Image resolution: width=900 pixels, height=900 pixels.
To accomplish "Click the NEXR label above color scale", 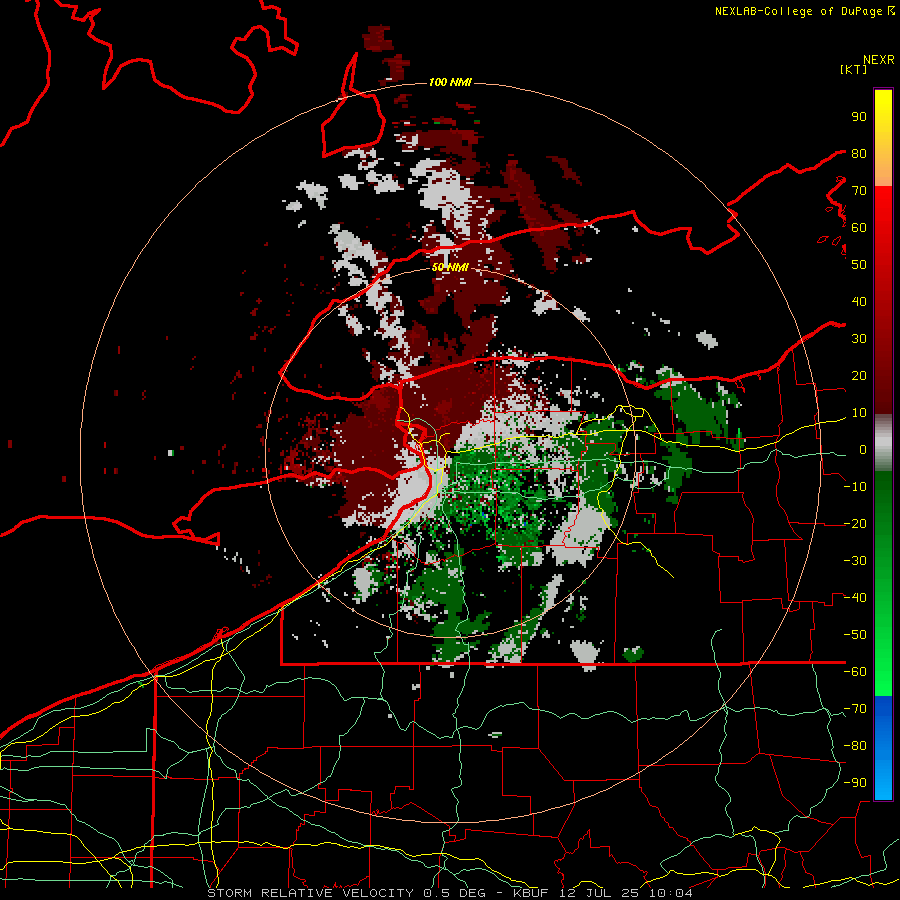I will click(x=879, y=60).
